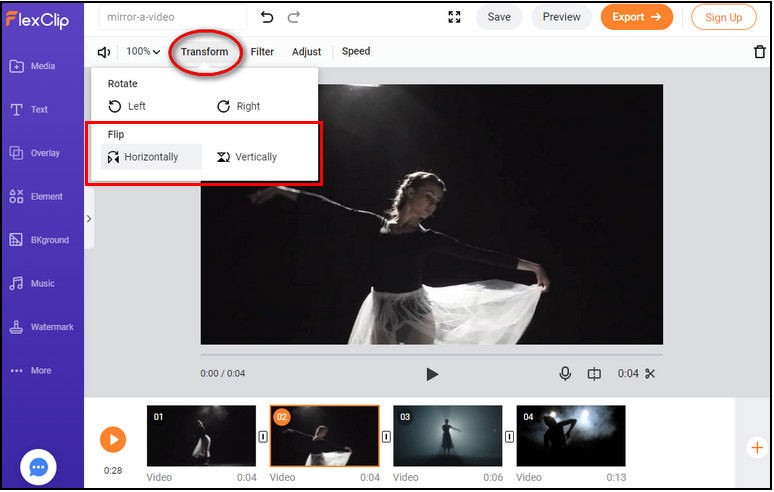This screenshot has width=774, height=492.
Task: Open the Music panel in sidebar
Action: point(32,283)
